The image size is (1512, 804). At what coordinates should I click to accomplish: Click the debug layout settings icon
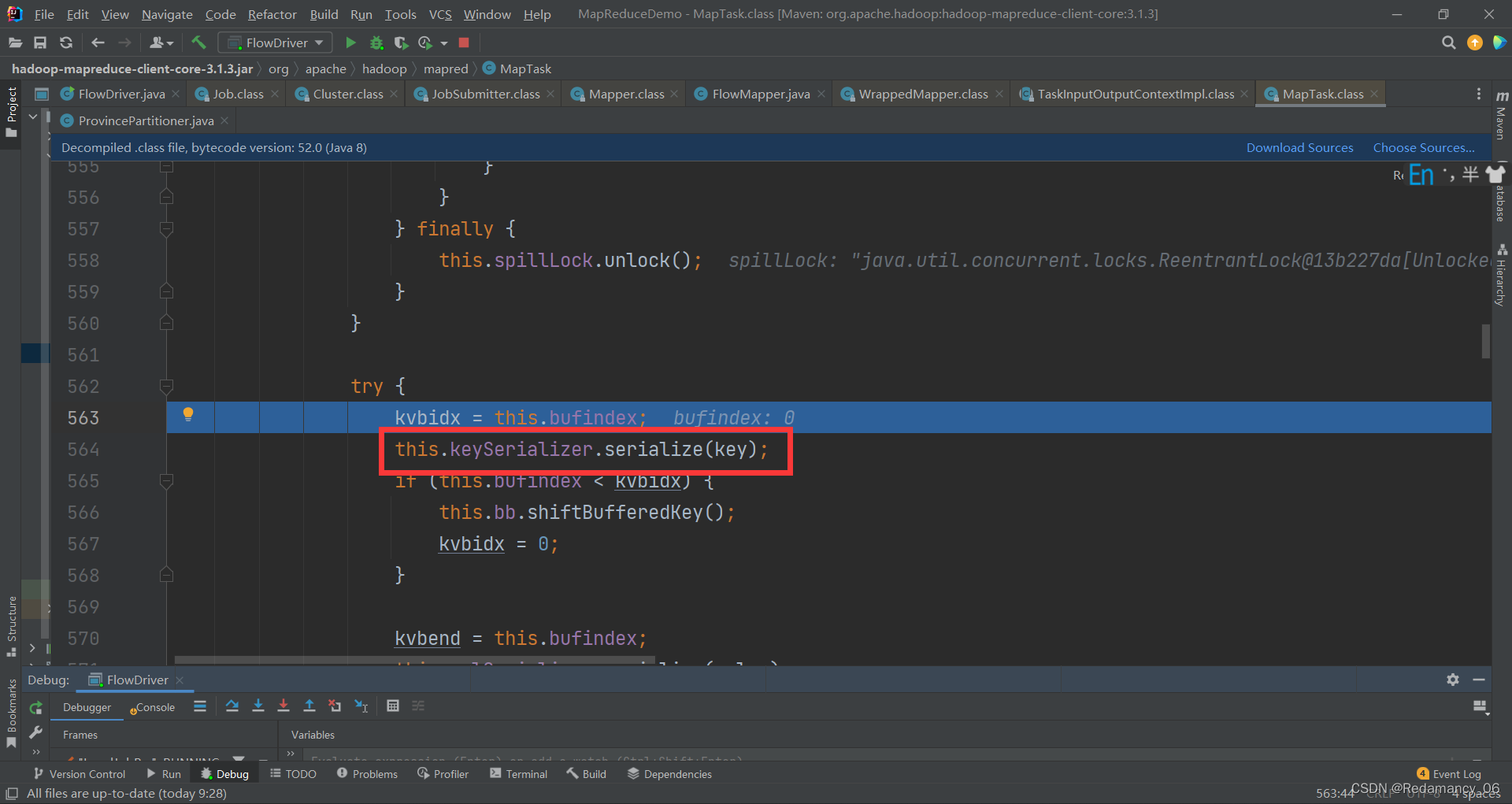pos(1480,707)
